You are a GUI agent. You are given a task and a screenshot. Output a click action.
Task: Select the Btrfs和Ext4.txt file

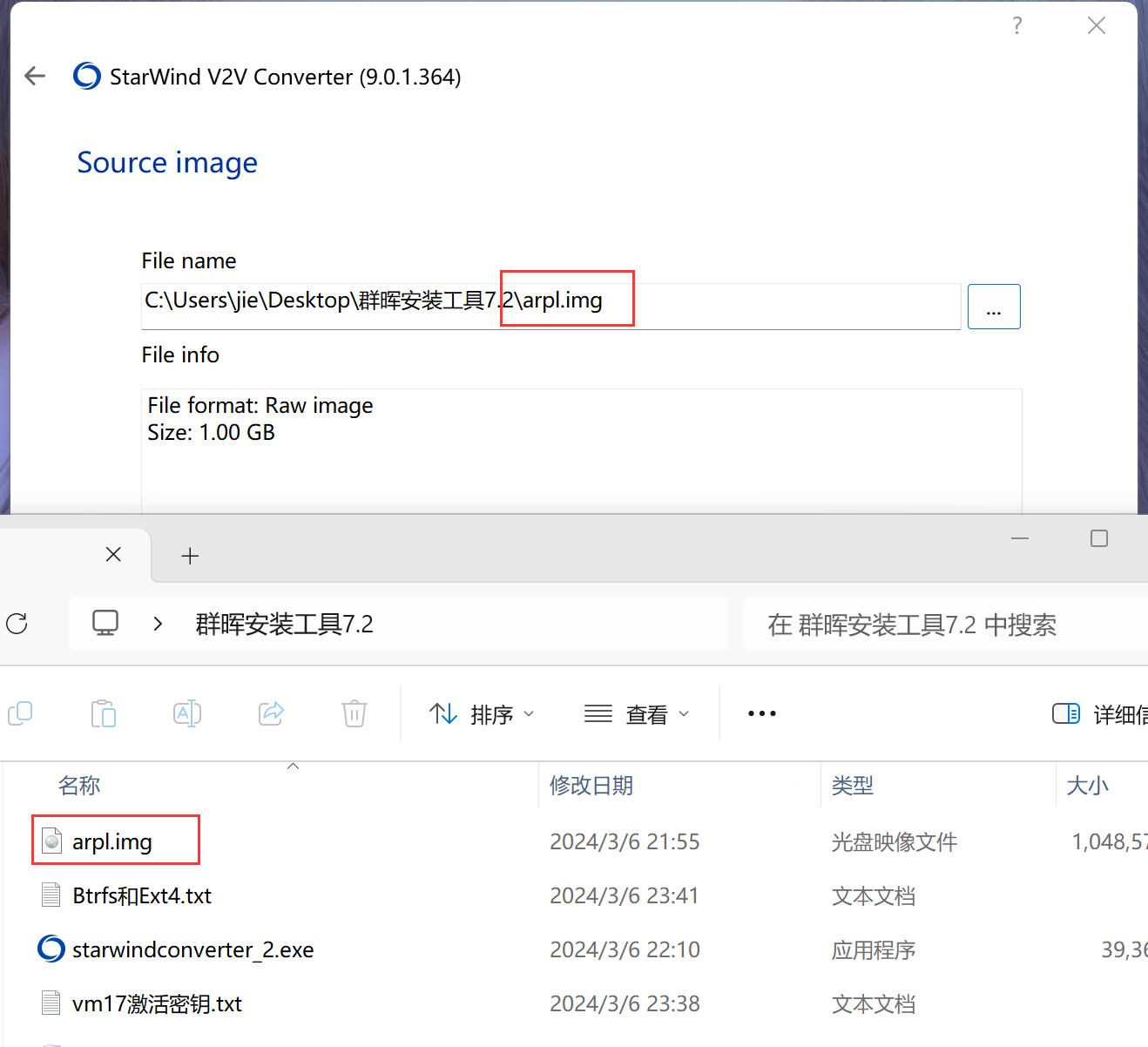(x=142, y=895)
